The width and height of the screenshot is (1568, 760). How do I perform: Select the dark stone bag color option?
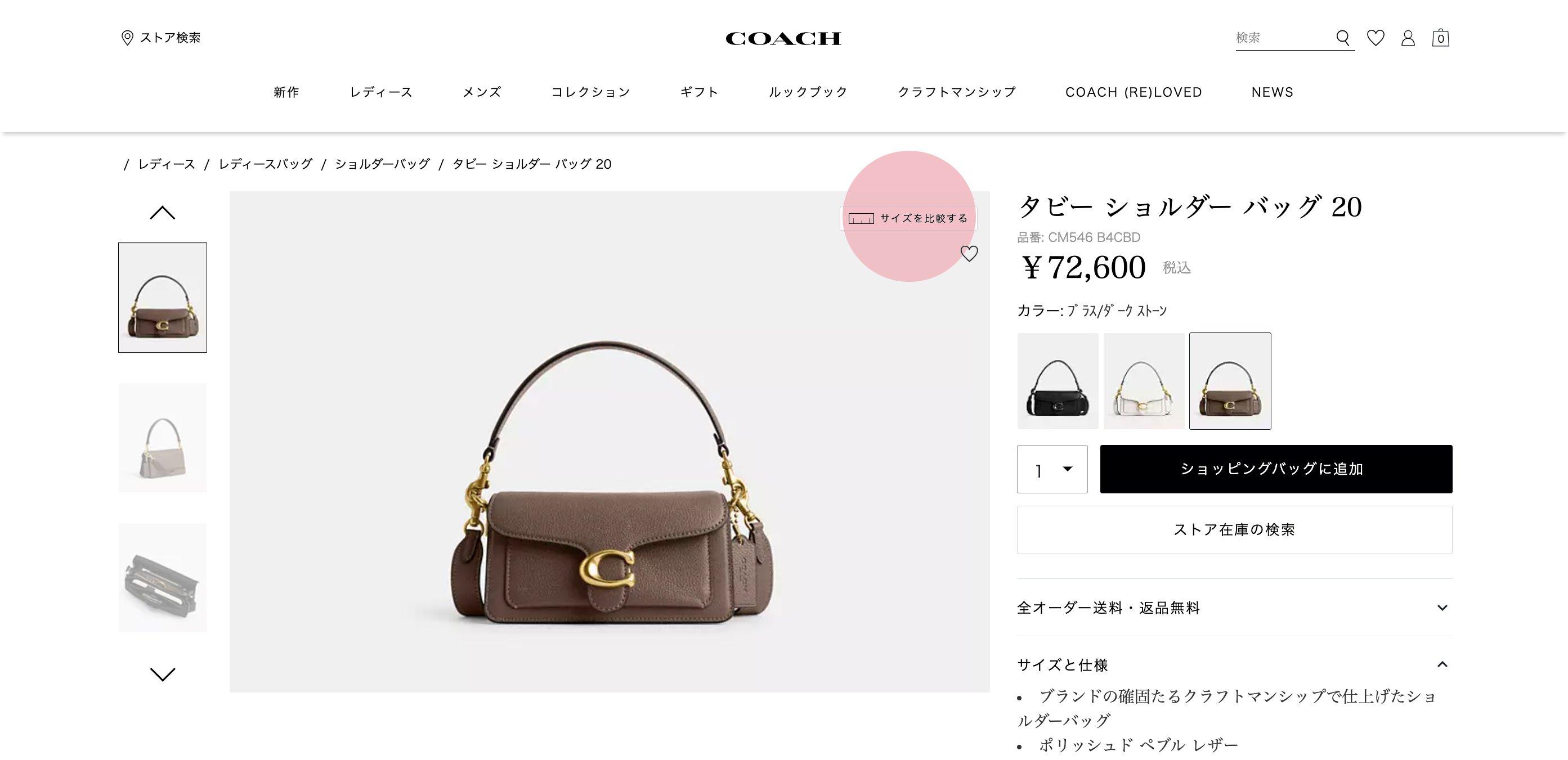click(1230, 381)
